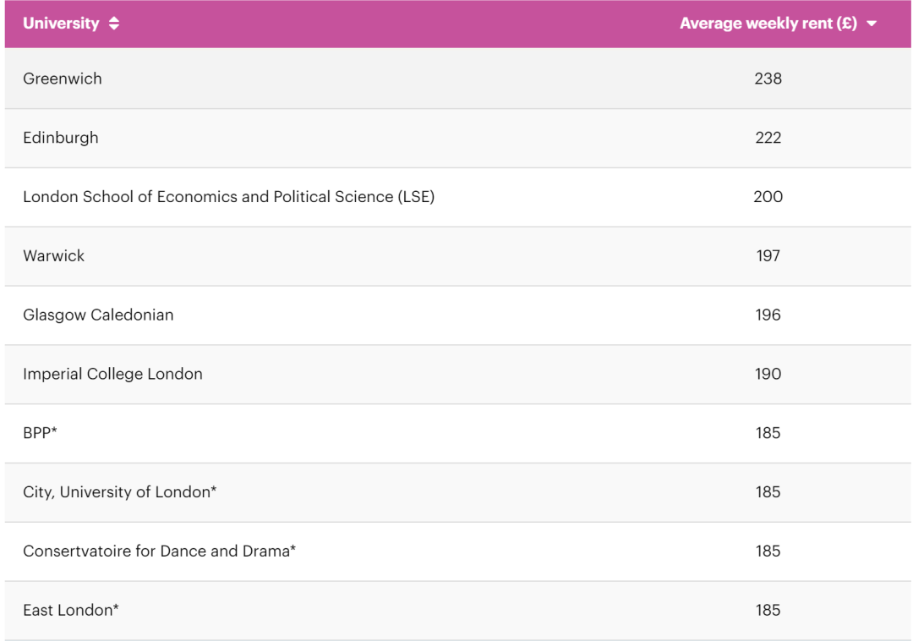Click the 222 rent value for Edinburgh
The height and width of the screenshot is (641, 917).
click(768, 138)
